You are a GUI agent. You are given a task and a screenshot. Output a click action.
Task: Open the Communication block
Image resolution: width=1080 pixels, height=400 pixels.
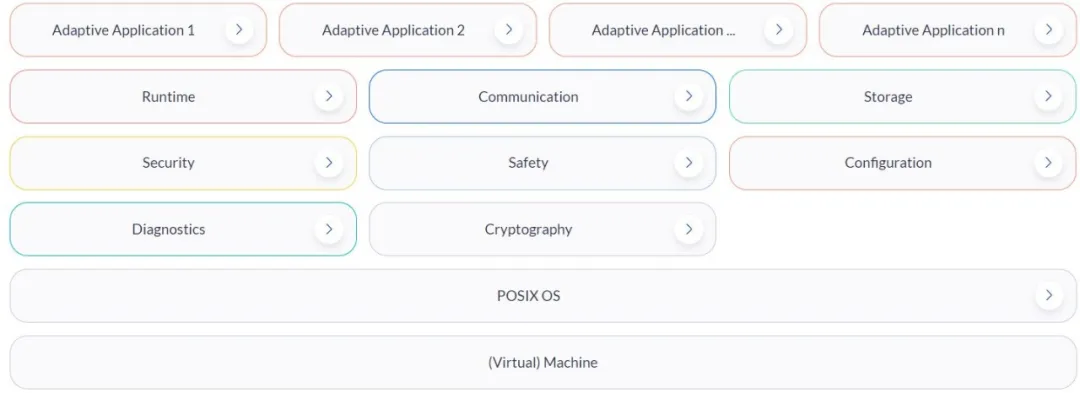(x=543, y=96)
